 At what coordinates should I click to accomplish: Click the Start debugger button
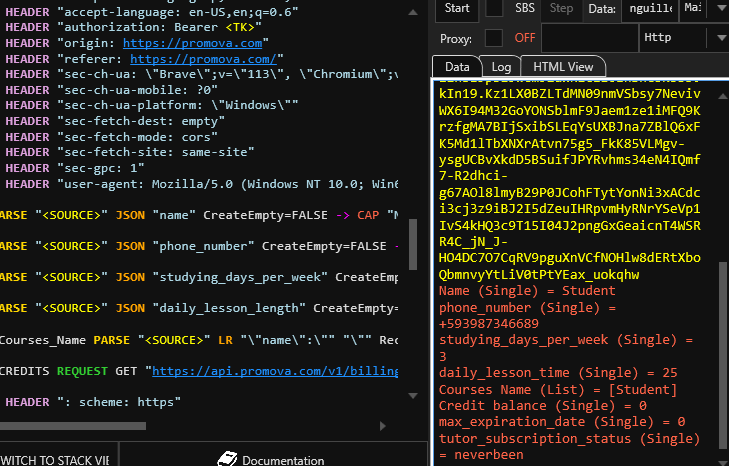click(457, 8)
